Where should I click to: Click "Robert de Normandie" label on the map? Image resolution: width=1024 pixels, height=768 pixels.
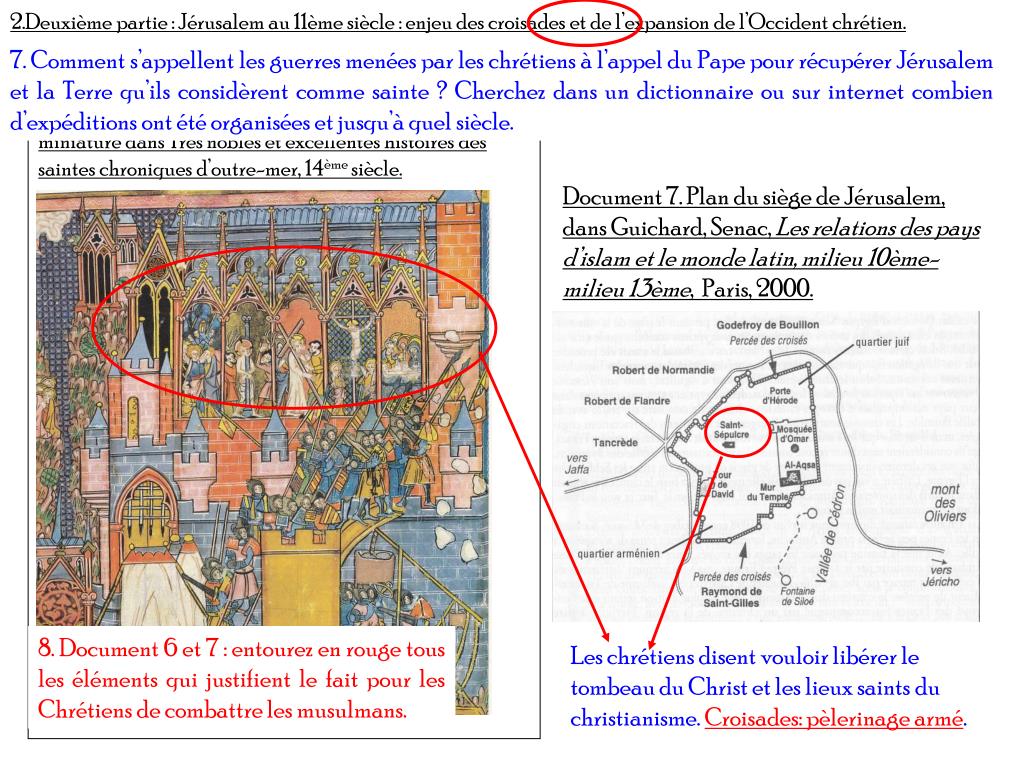663,370
